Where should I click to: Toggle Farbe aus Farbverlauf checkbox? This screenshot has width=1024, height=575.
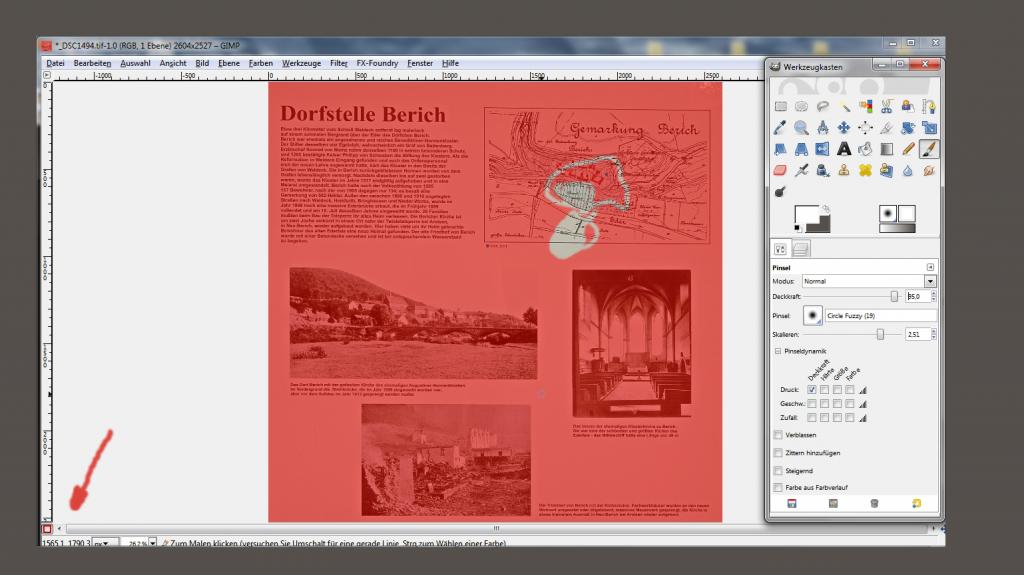778,487
